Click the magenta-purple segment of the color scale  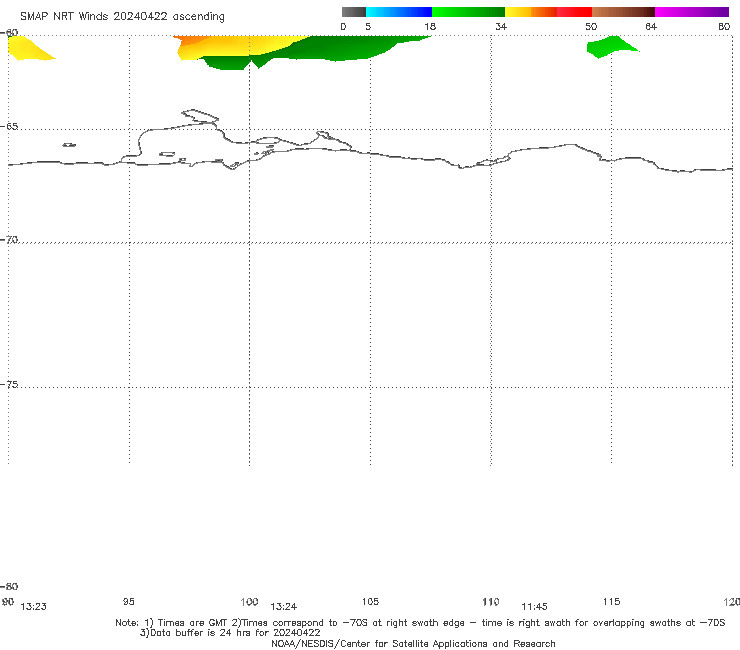pyautogui.click(x=691, y=12)
